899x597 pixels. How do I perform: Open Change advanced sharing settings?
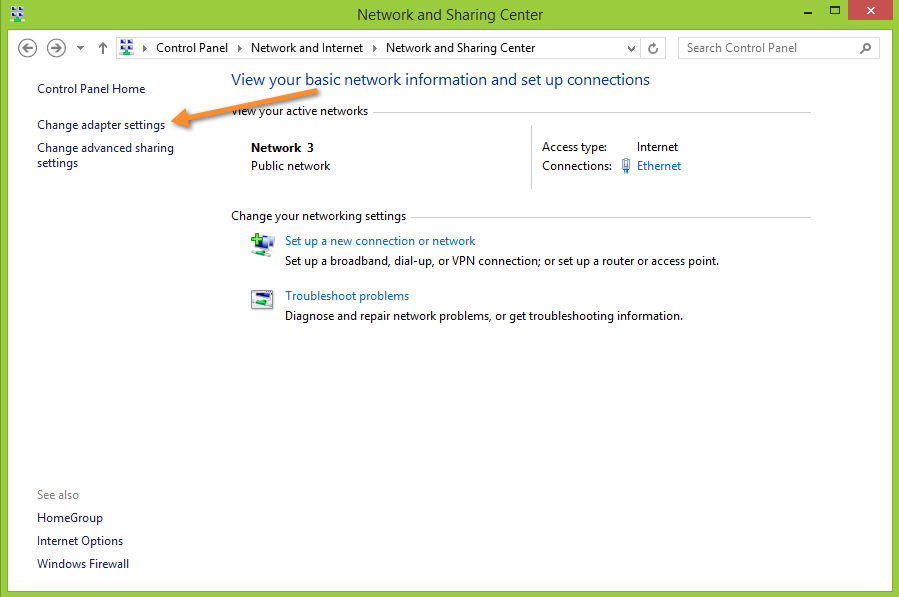104,155
